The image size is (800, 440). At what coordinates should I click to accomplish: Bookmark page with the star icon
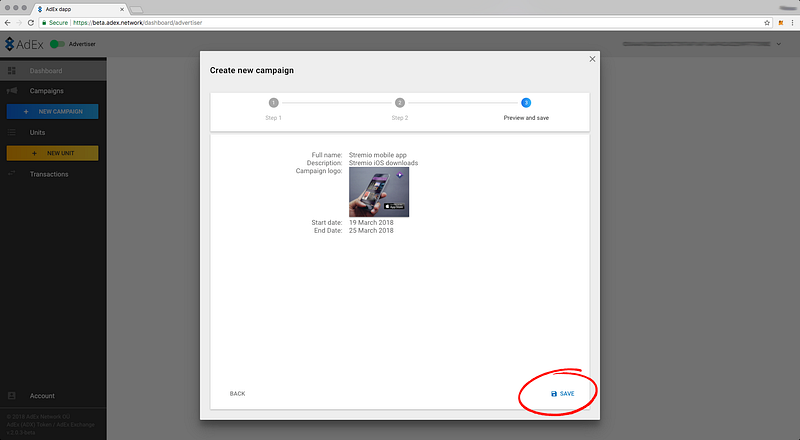click(767, 22)
